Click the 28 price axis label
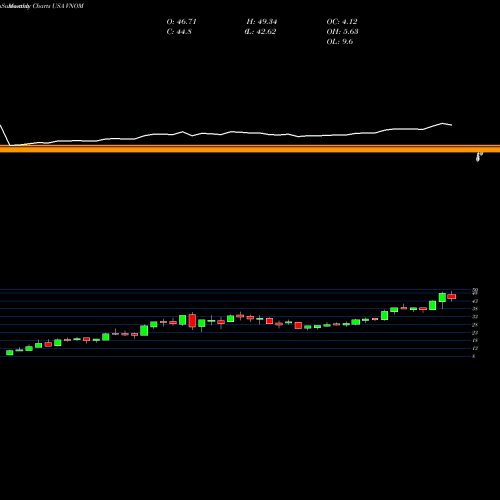 (475, 325)
